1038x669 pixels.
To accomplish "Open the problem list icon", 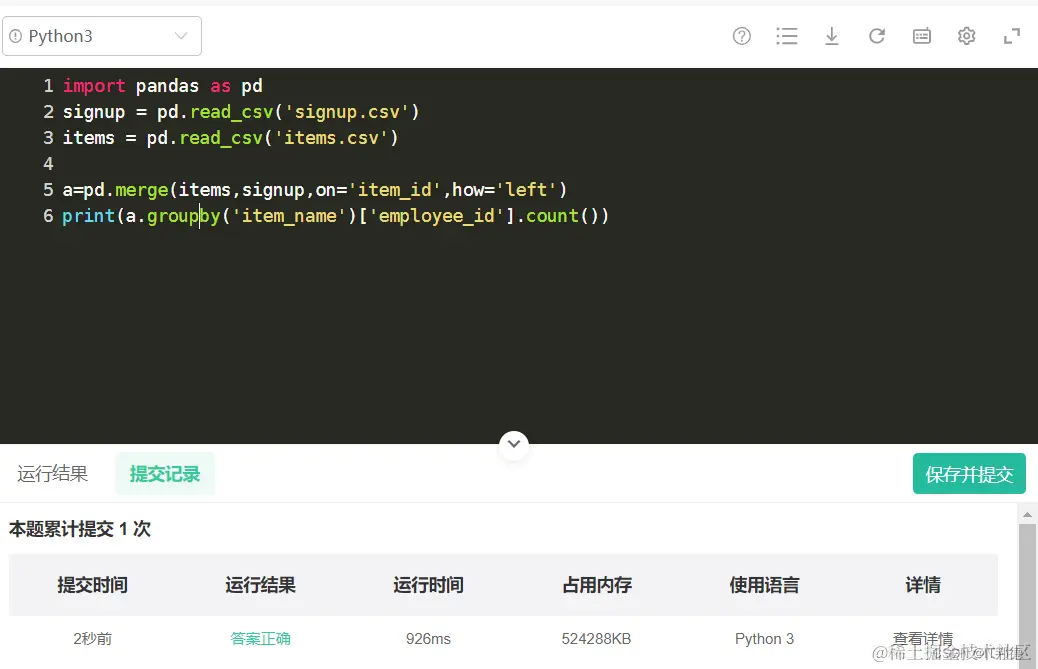I will (x=786, y=36).
